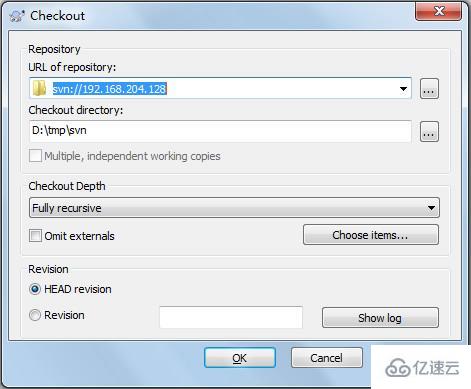
Task: Click the cloud logo watermark
Action: [x=423, y=368]
